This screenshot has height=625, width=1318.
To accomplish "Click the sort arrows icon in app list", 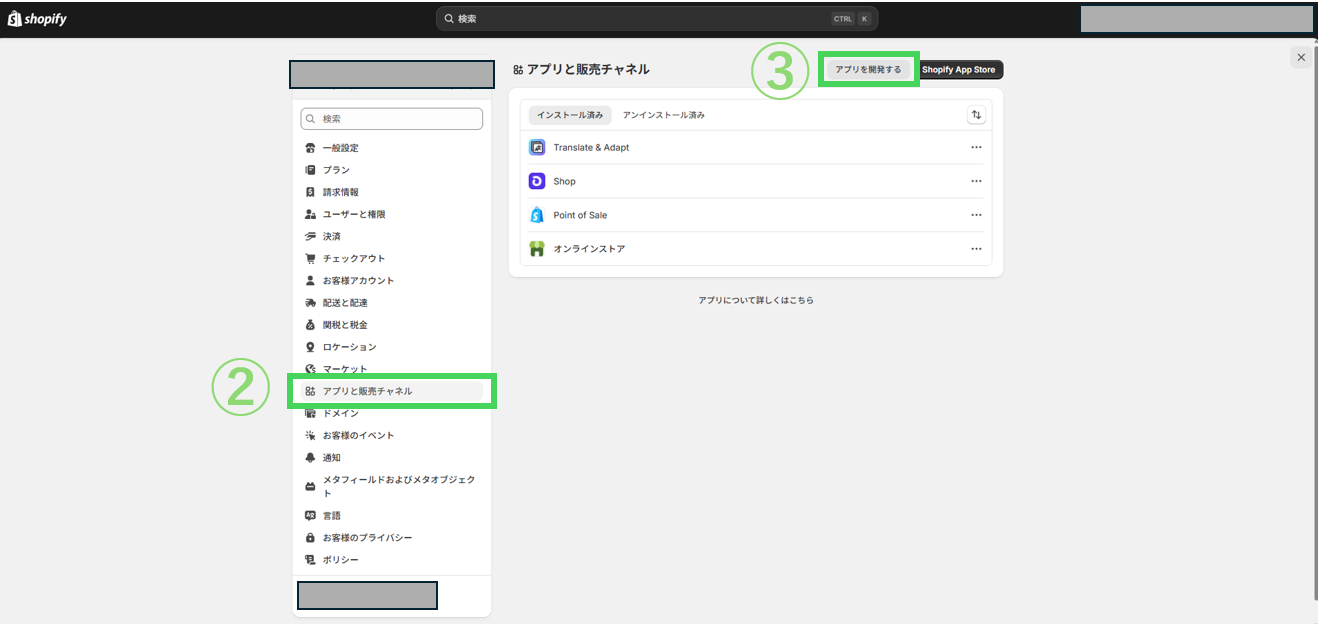I will [976, 115].
